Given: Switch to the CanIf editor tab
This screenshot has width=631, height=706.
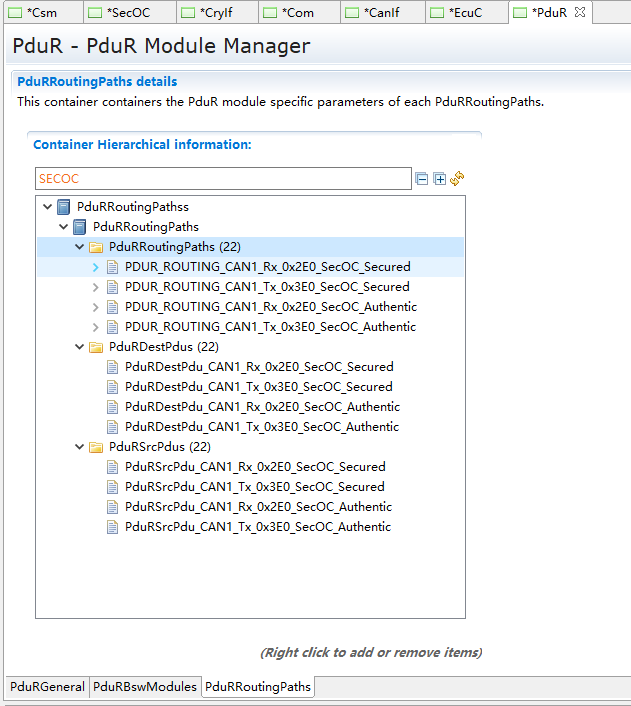Looking at the screenshot, I should pos(383,12).
